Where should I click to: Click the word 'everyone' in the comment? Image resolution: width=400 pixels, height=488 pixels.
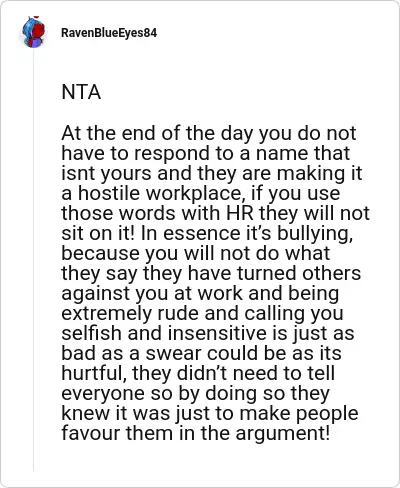(x=103, y=394)
